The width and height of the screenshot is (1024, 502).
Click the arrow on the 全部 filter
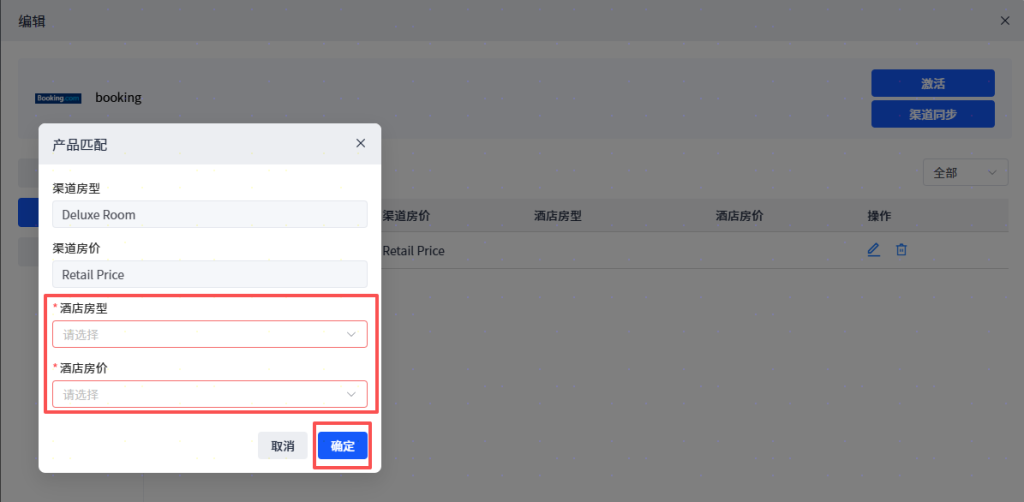(x=992, y=173)
